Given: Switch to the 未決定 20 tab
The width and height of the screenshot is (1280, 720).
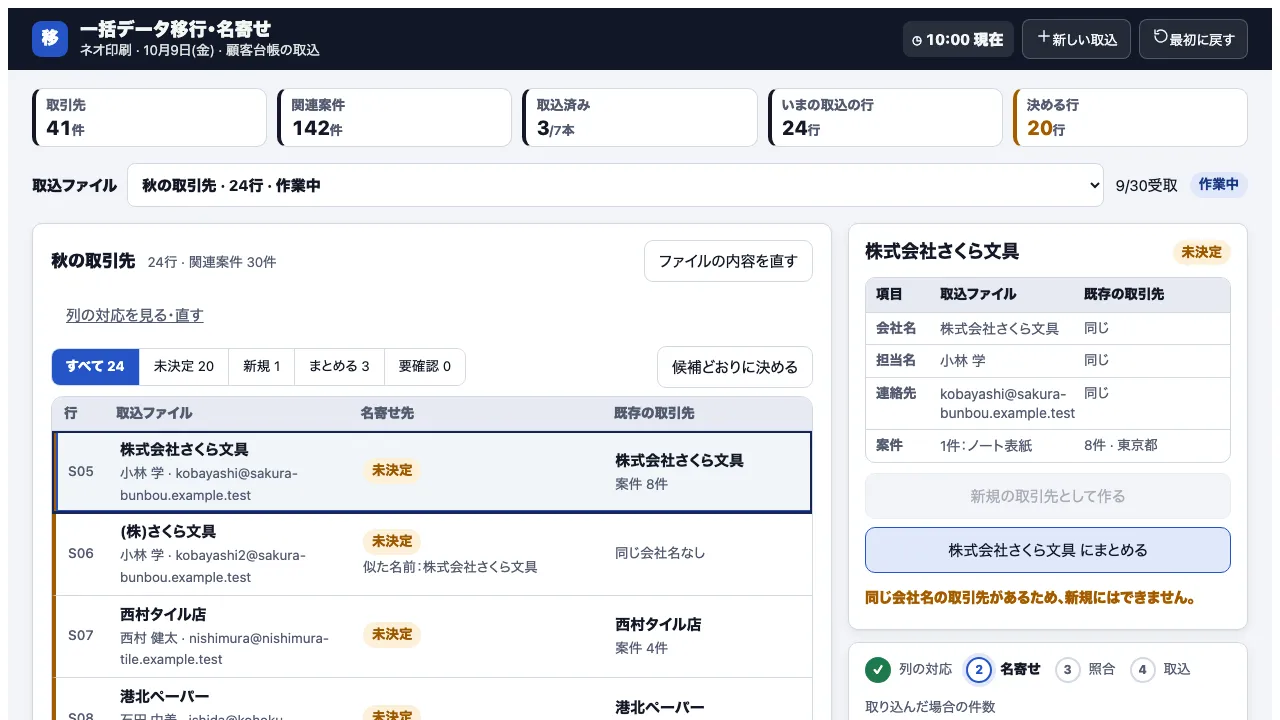Looking at the screenshot, I should (184, 366).
